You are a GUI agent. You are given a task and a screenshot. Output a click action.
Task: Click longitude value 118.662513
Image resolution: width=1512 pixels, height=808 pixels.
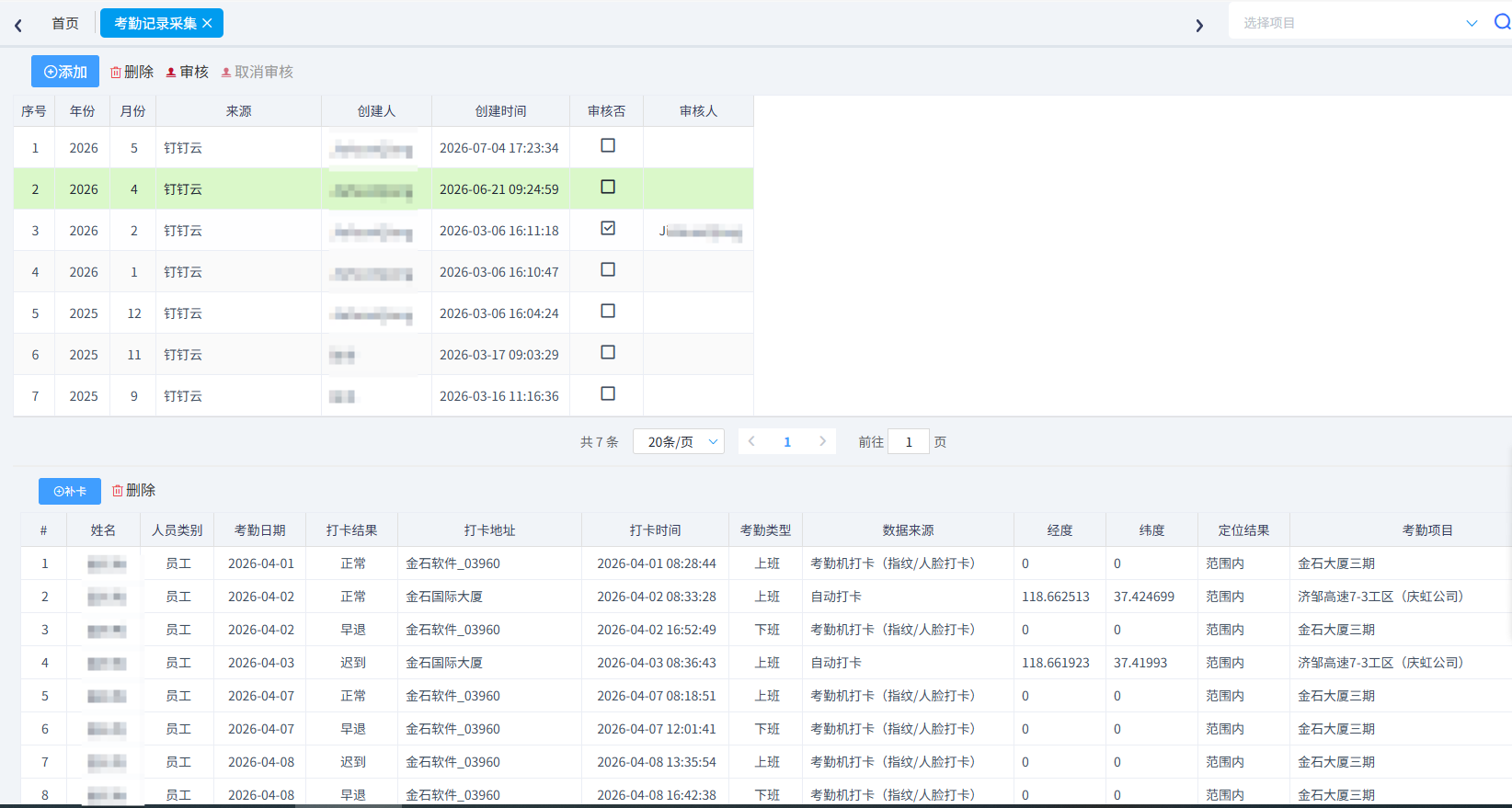click(x=1056, y=597)
